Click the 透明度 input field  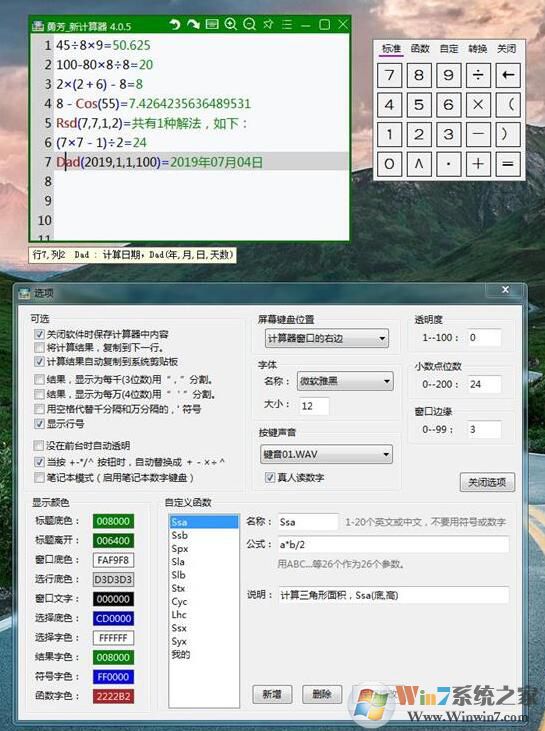point(484,338)
